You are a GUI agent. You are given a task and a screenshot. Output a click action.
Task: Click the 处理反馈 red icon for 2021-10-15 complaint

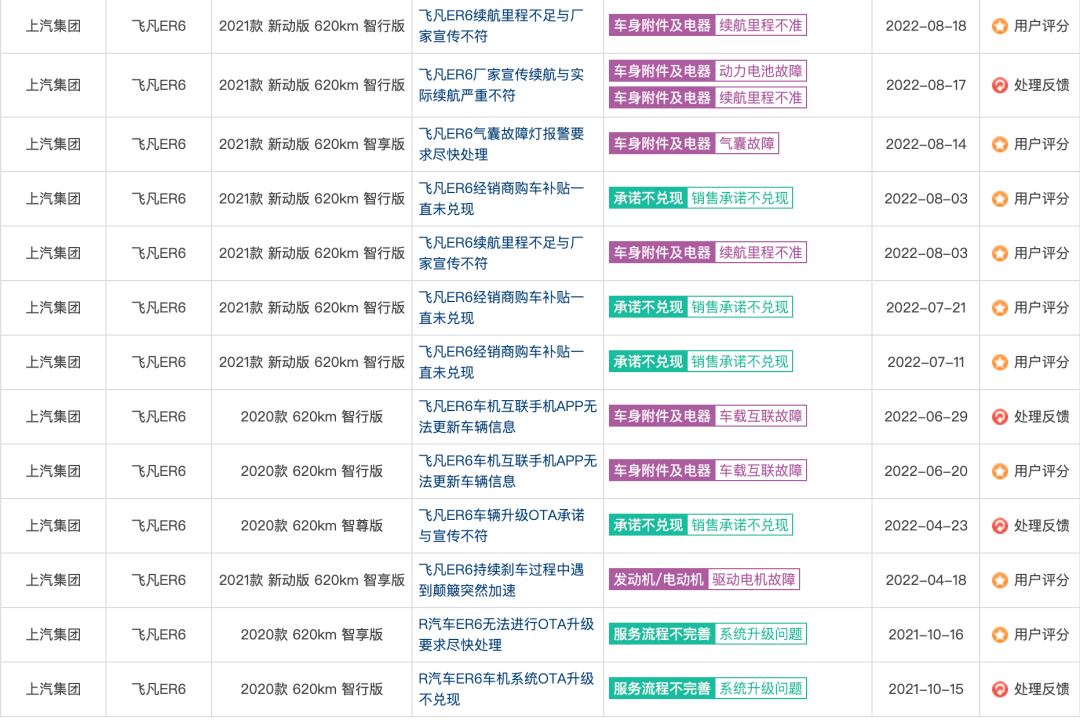coord(999,689)
